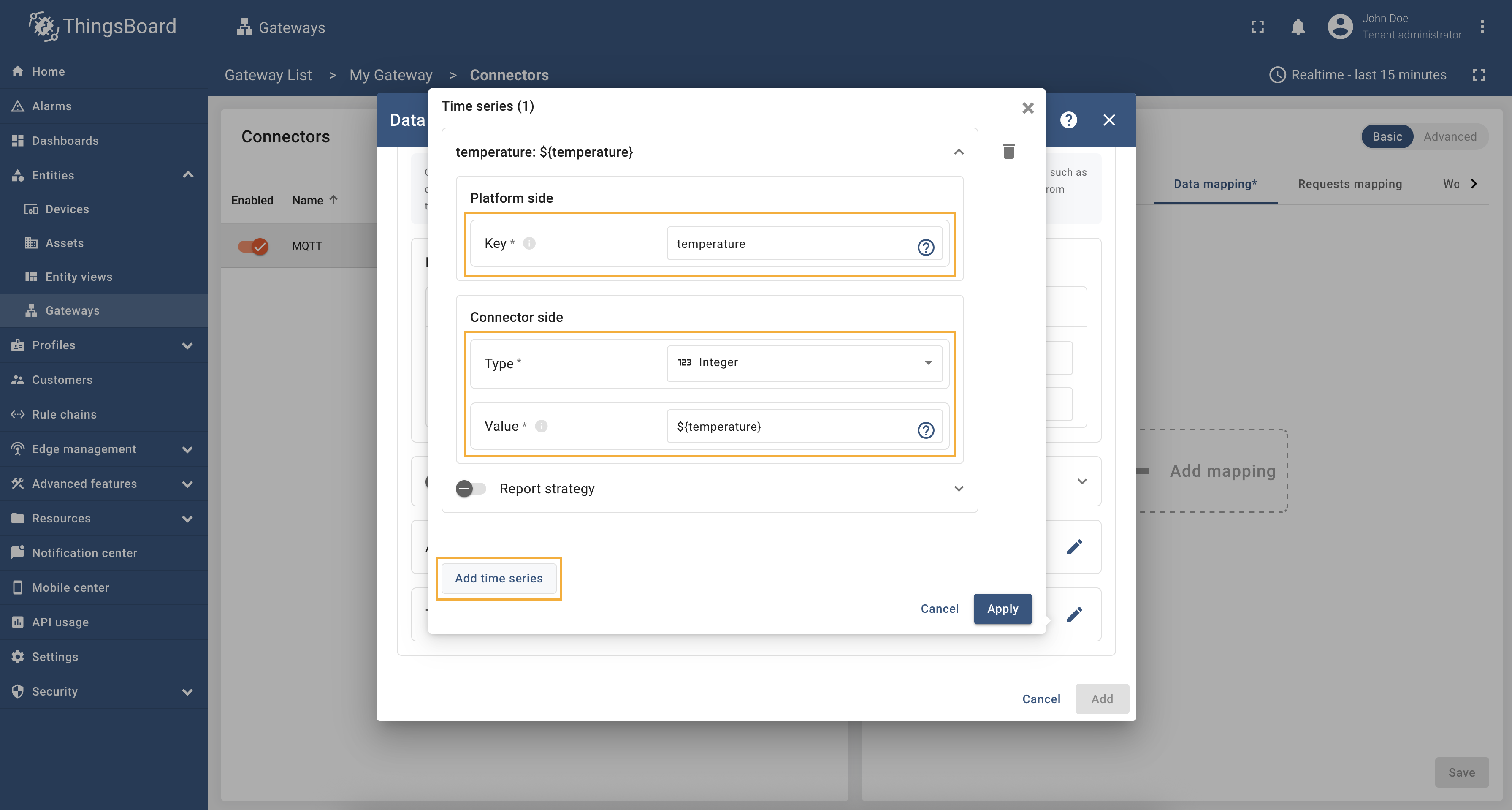
Task: Click info icon next to Key label
Action: (529, 243)
